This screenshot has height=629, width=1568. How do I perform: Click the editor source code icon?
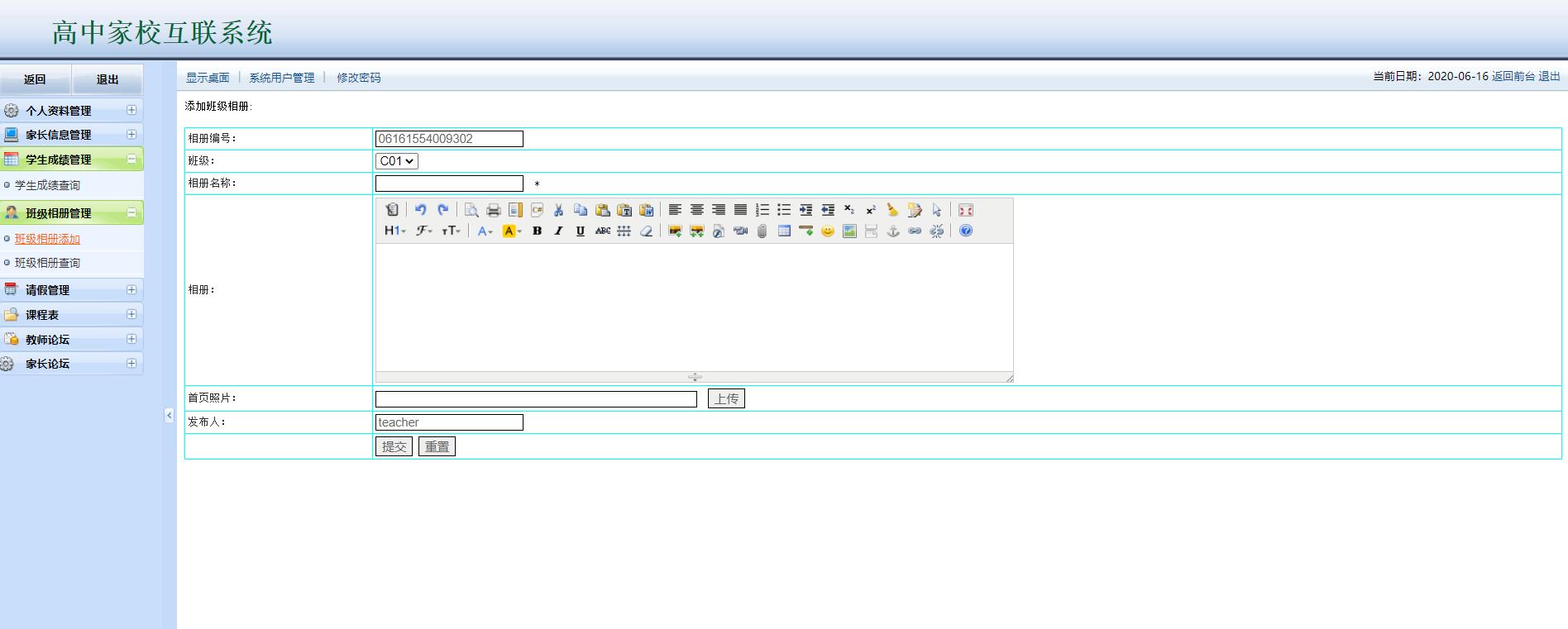tap(392, 210)
